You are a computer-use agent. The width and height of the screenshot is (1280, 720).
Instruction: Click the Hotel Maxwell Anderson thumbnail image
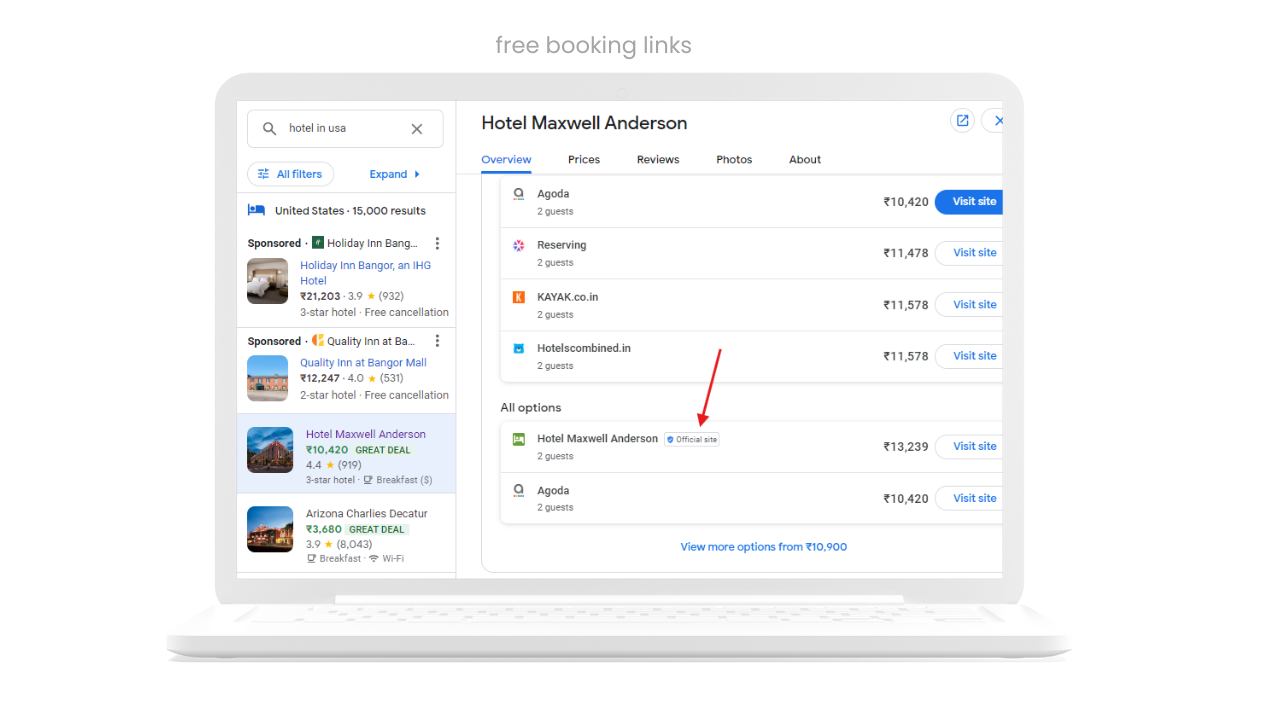click(x=269, y=450)
